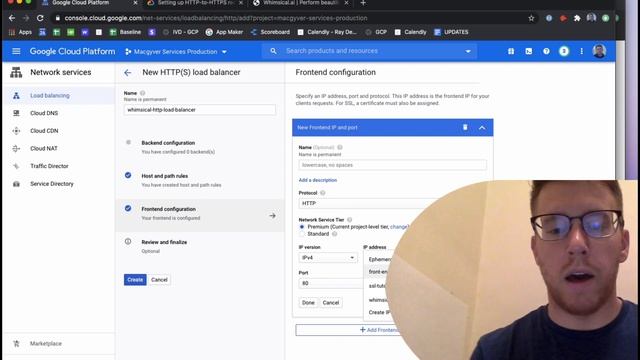Click Cancel in frontend panel

click(x=331, y=302)
